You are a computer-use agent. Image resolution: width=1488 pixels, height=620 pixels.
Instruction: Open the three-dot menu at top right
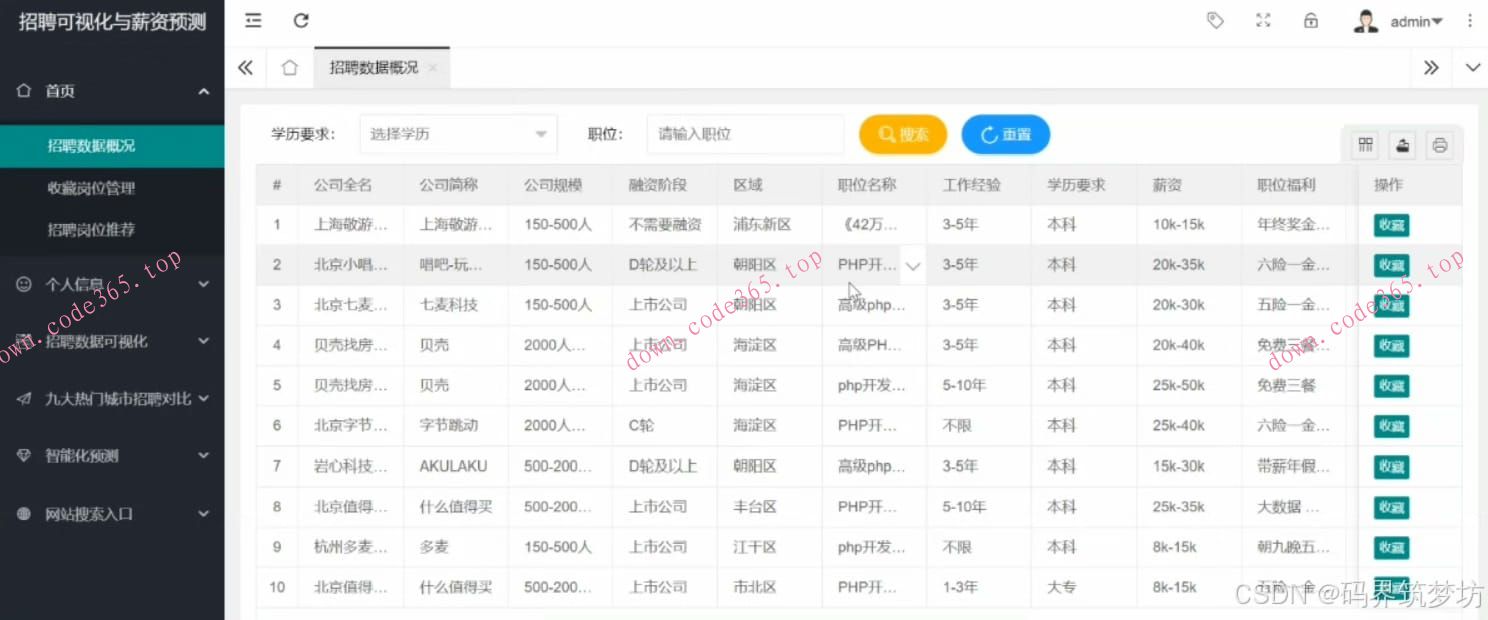tap(1471, 20)
